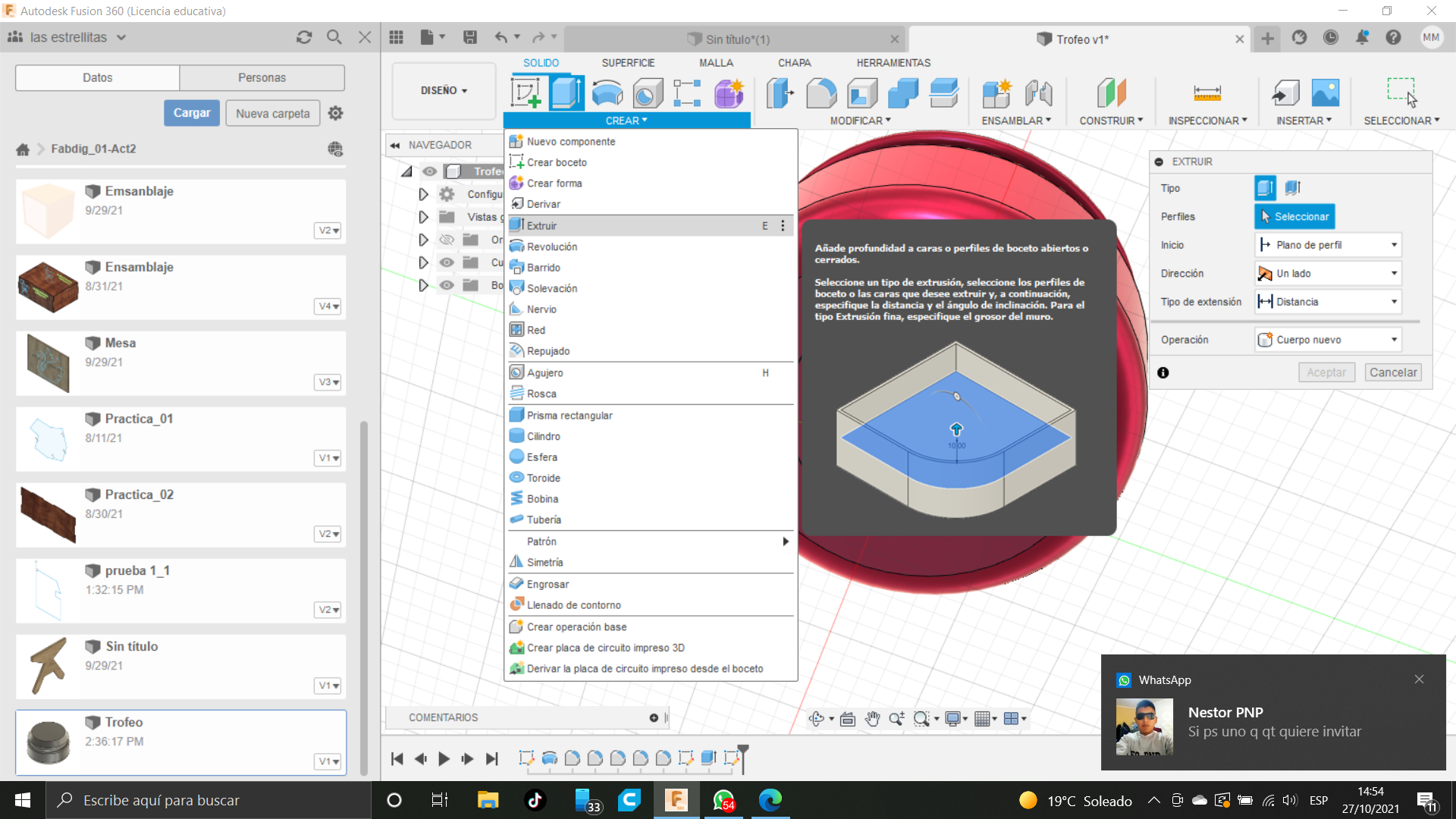Open the Operación dropdown showing Cuerpo nuevo
This screenshot has height=819, width=1456.
pyautogui.click(x=1328, y=340)
